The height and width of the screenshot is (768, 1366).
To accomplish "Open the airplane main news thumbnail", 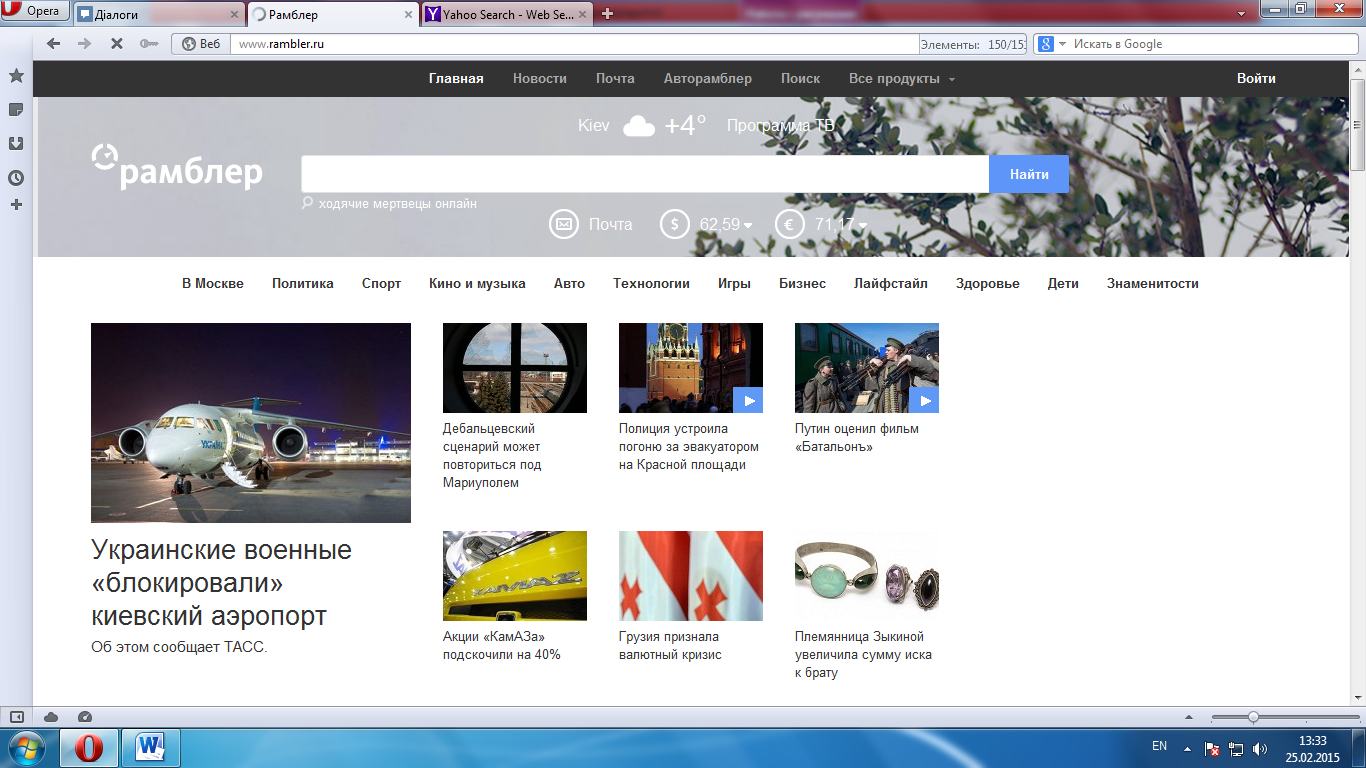I will [x=251, y=423].
